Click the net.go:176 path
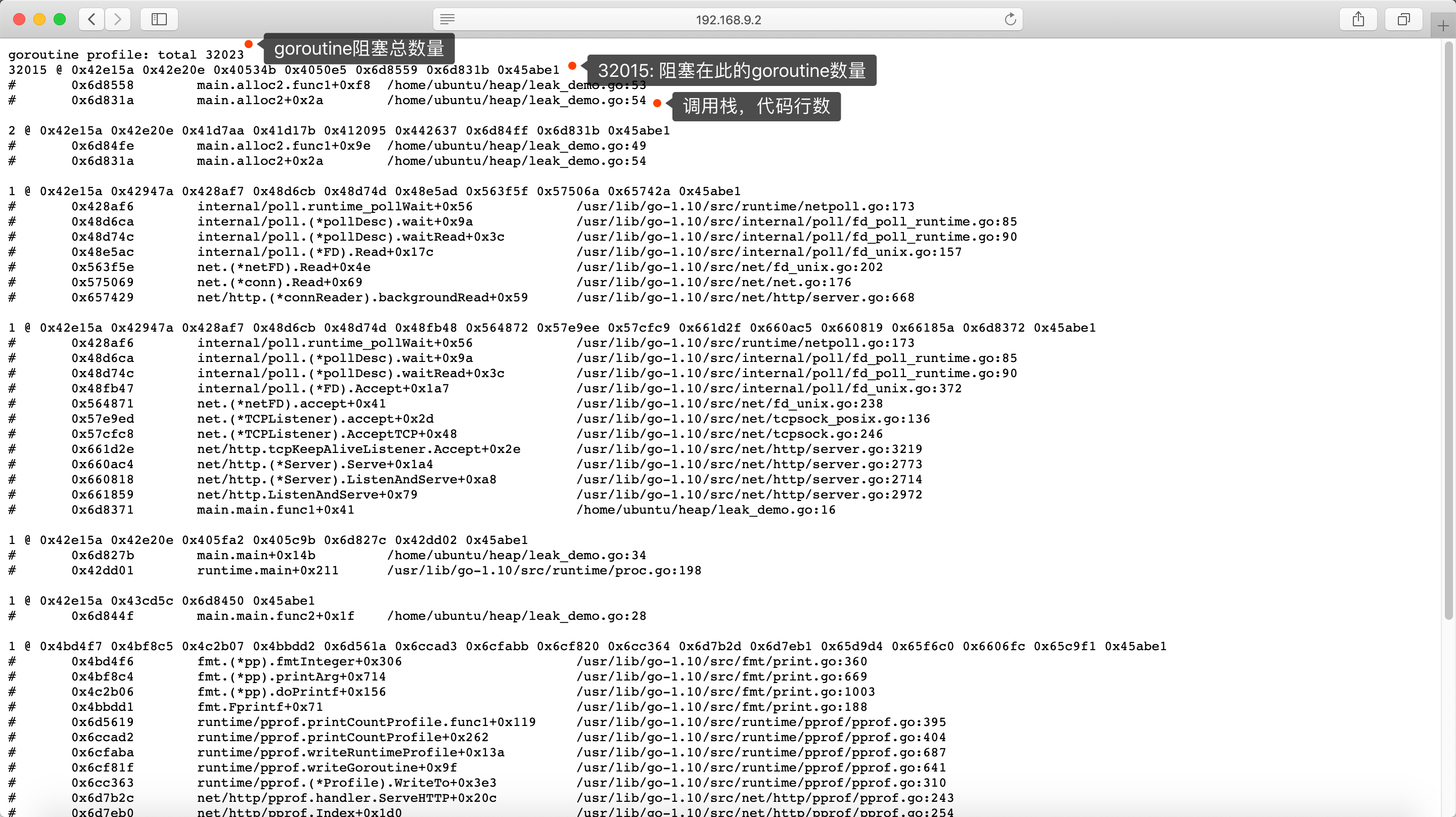Screen dimensions: 1456x817 [714, 282]
